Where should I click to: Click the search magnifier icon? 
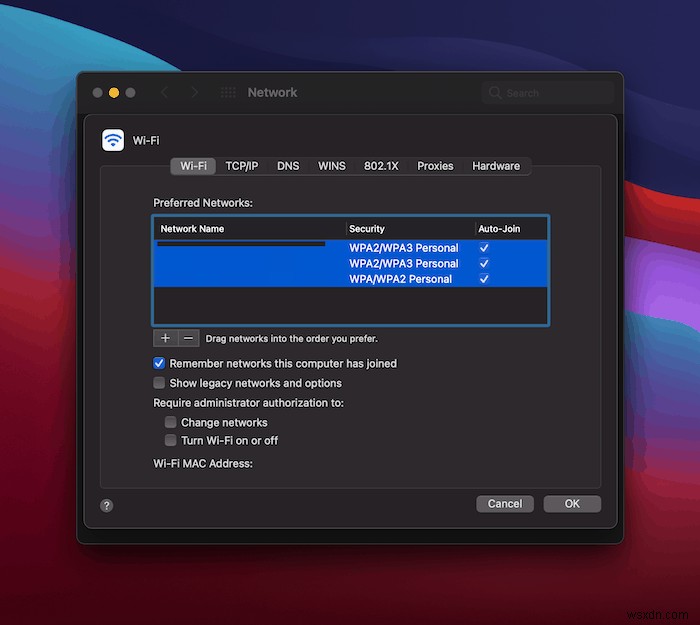tap(495, 93)
